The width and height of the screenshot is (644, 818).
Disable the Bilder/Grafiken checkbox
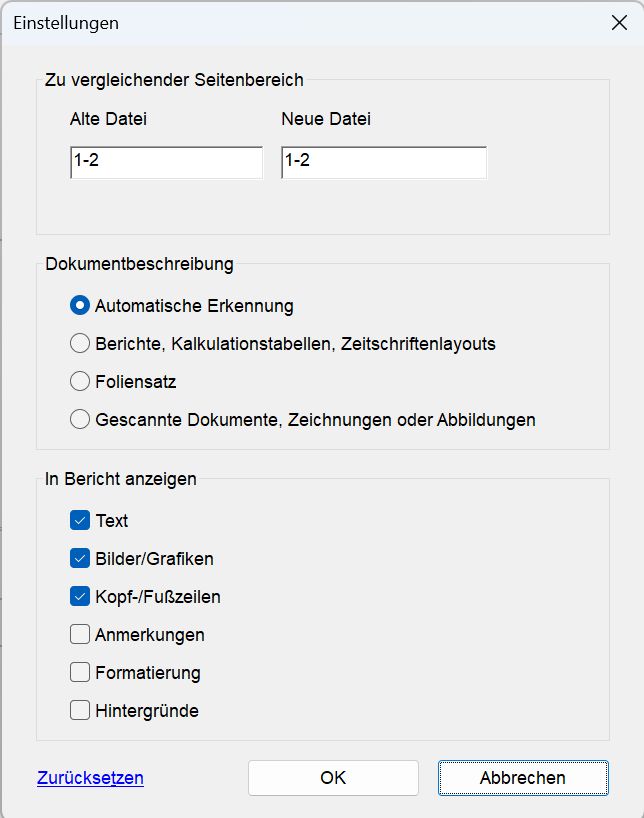[x=79, y=558]
